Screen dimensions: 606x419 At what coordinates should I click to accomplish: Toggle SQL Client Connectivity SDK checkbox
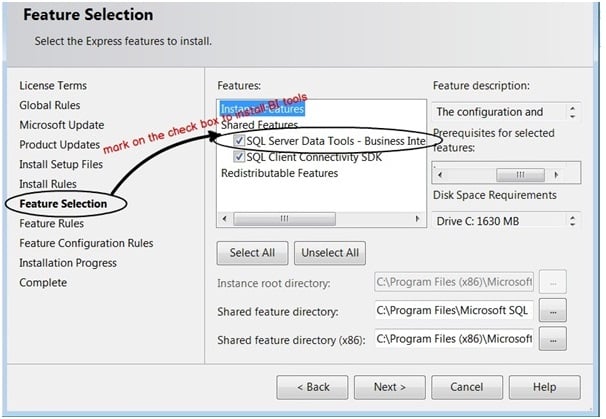pos(239,157)
